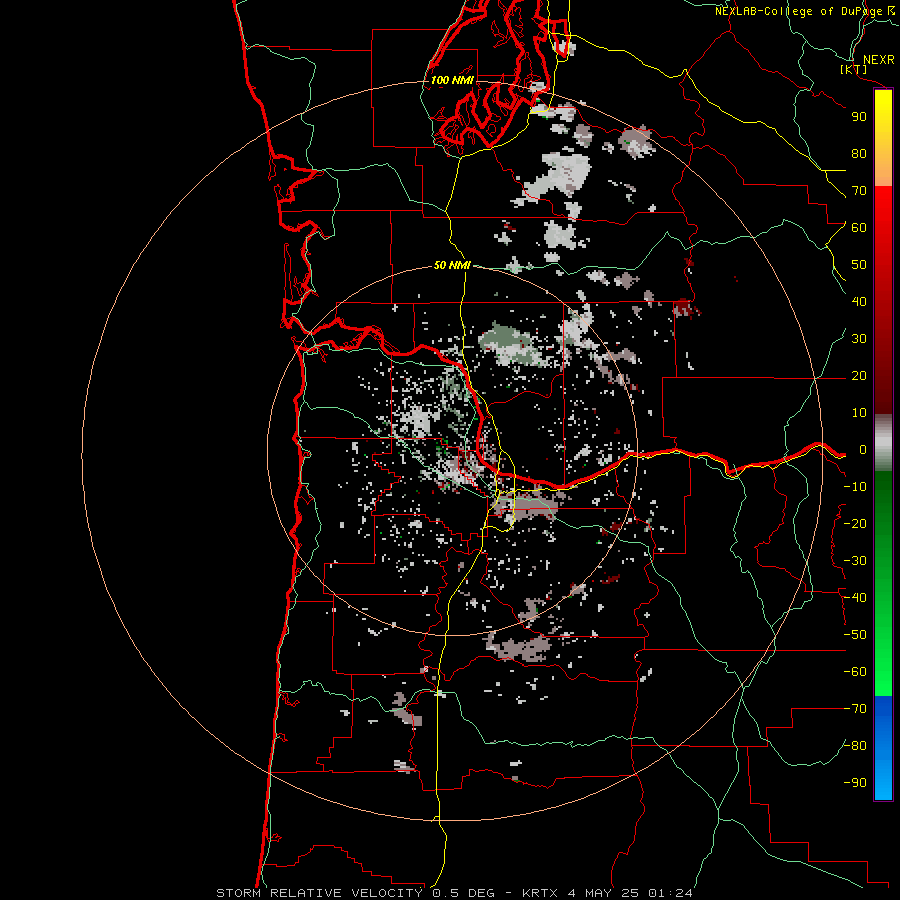900x900 pixels.
Task: Click the "KRTX" radar site identifier
Action: tap(539, 893)
